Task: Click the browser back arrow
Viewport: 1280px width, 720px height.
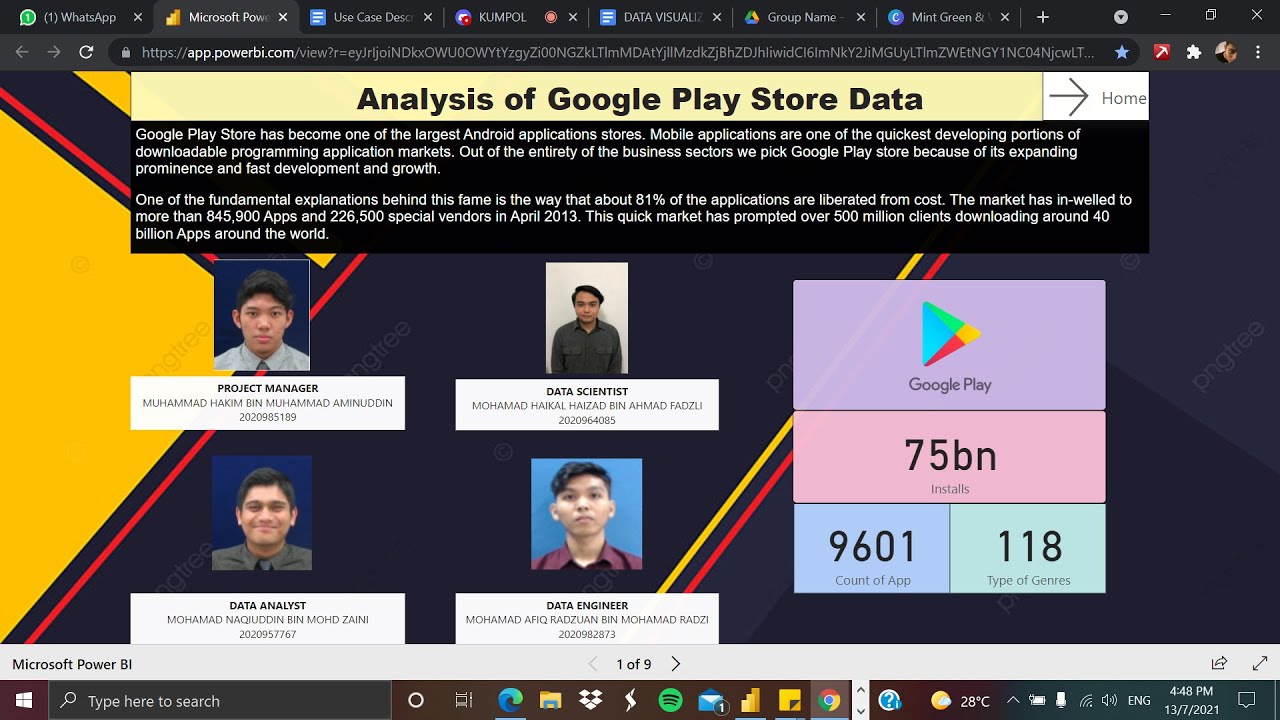Action: coord(22,52)
